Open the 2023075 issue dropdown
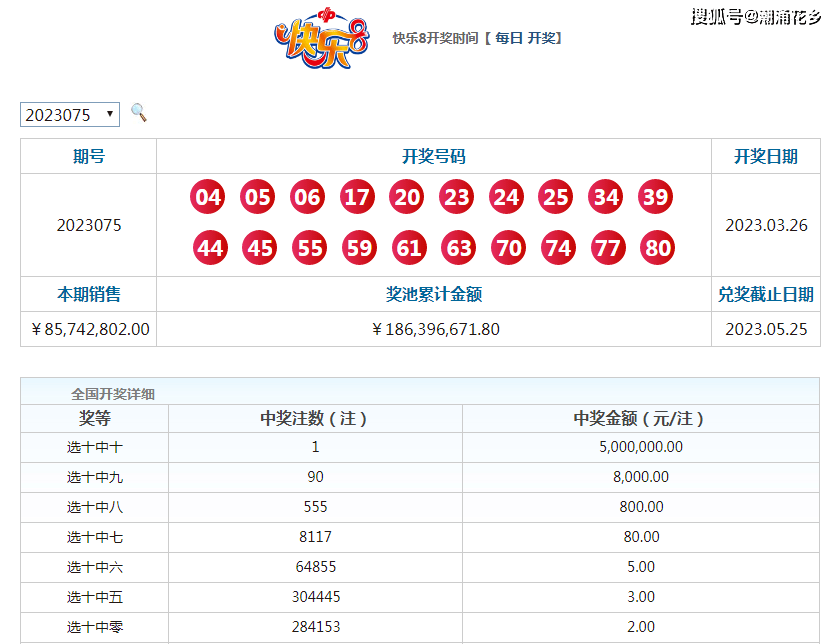 click(70, 114)
